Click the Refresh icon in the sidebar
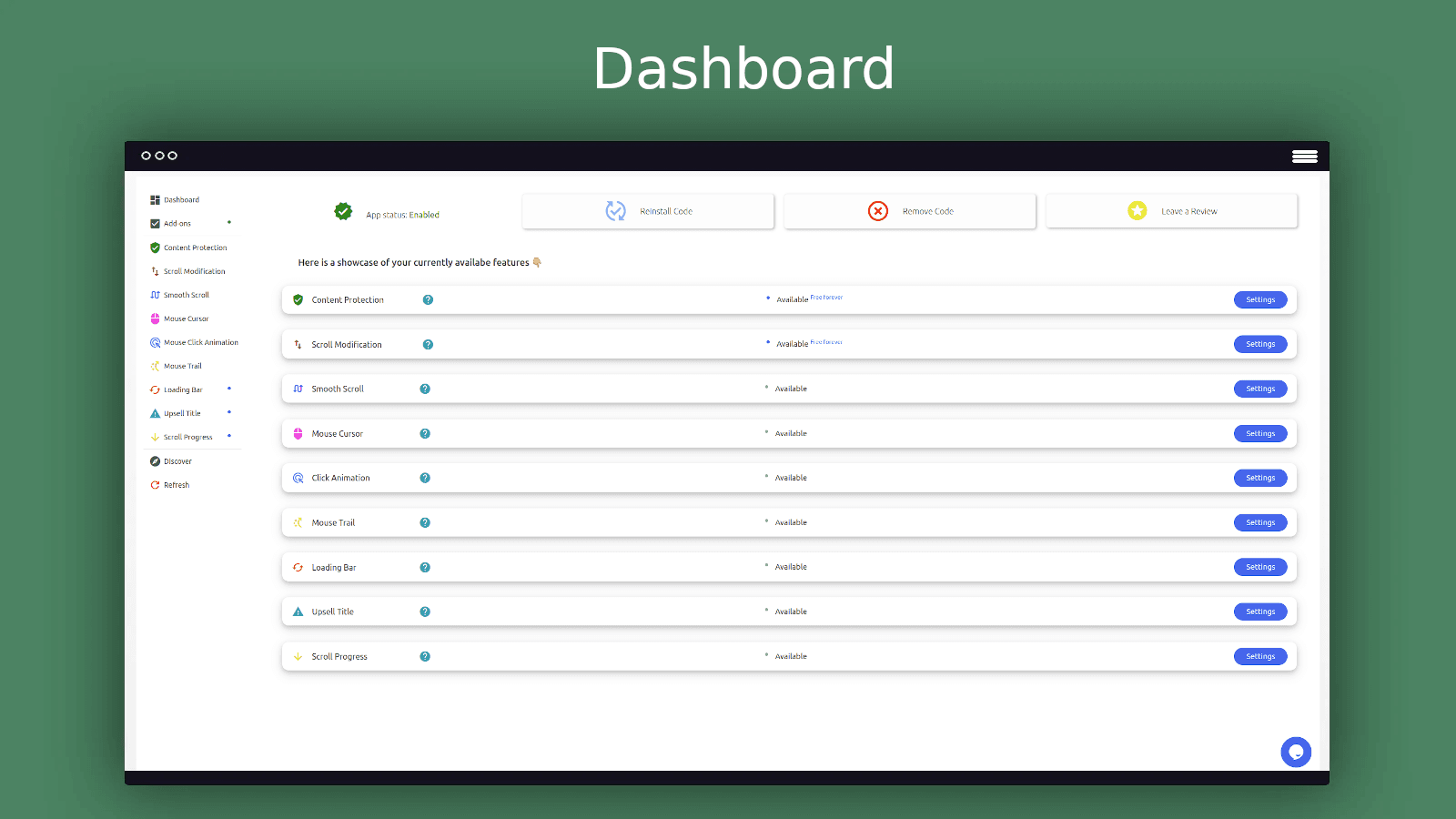The height and width of the screenshot is (819, 1456). (155, 485)
